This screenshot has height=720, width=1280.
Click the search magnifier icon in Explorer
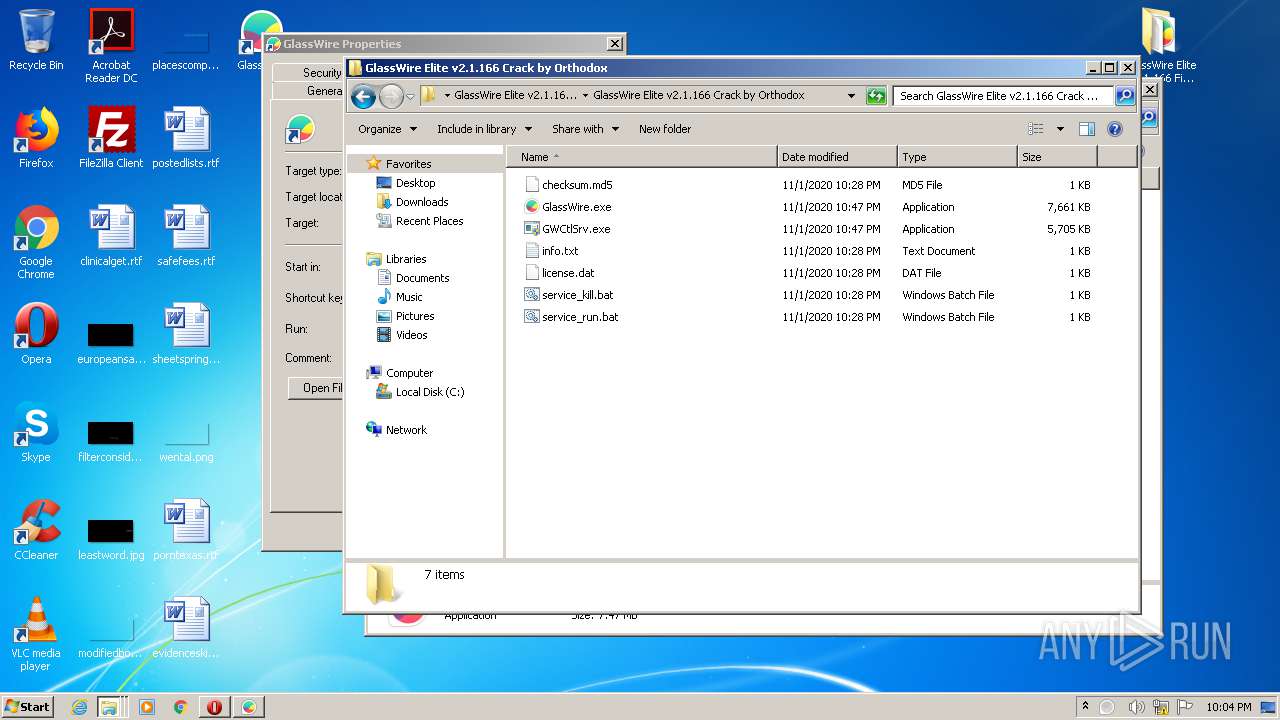[x=1125, y=96]
